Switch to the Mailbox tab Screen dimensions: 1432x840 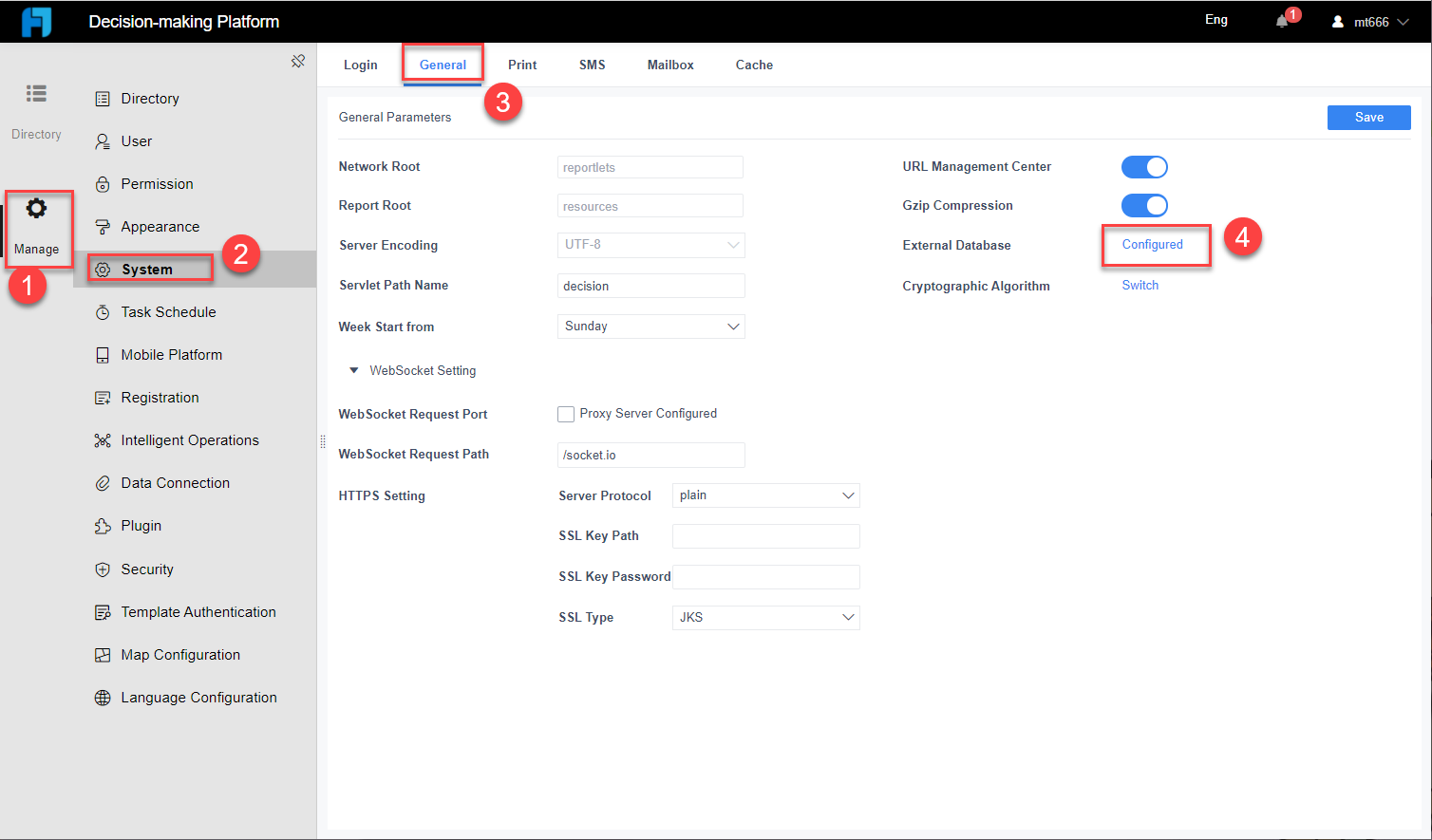669,65
